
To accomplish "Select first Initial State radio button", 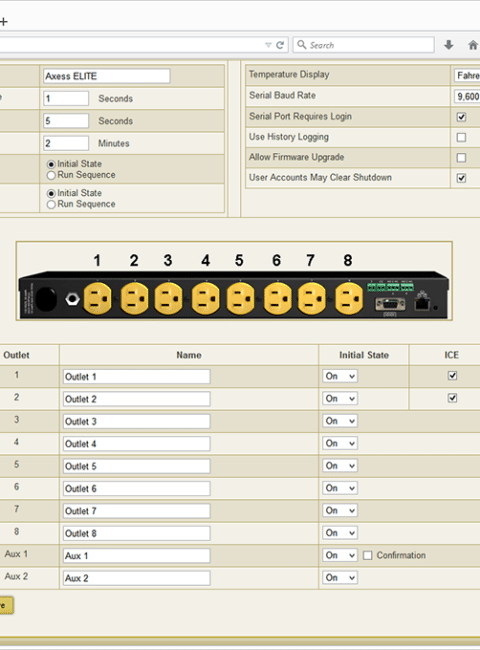I will pos(51,164).
